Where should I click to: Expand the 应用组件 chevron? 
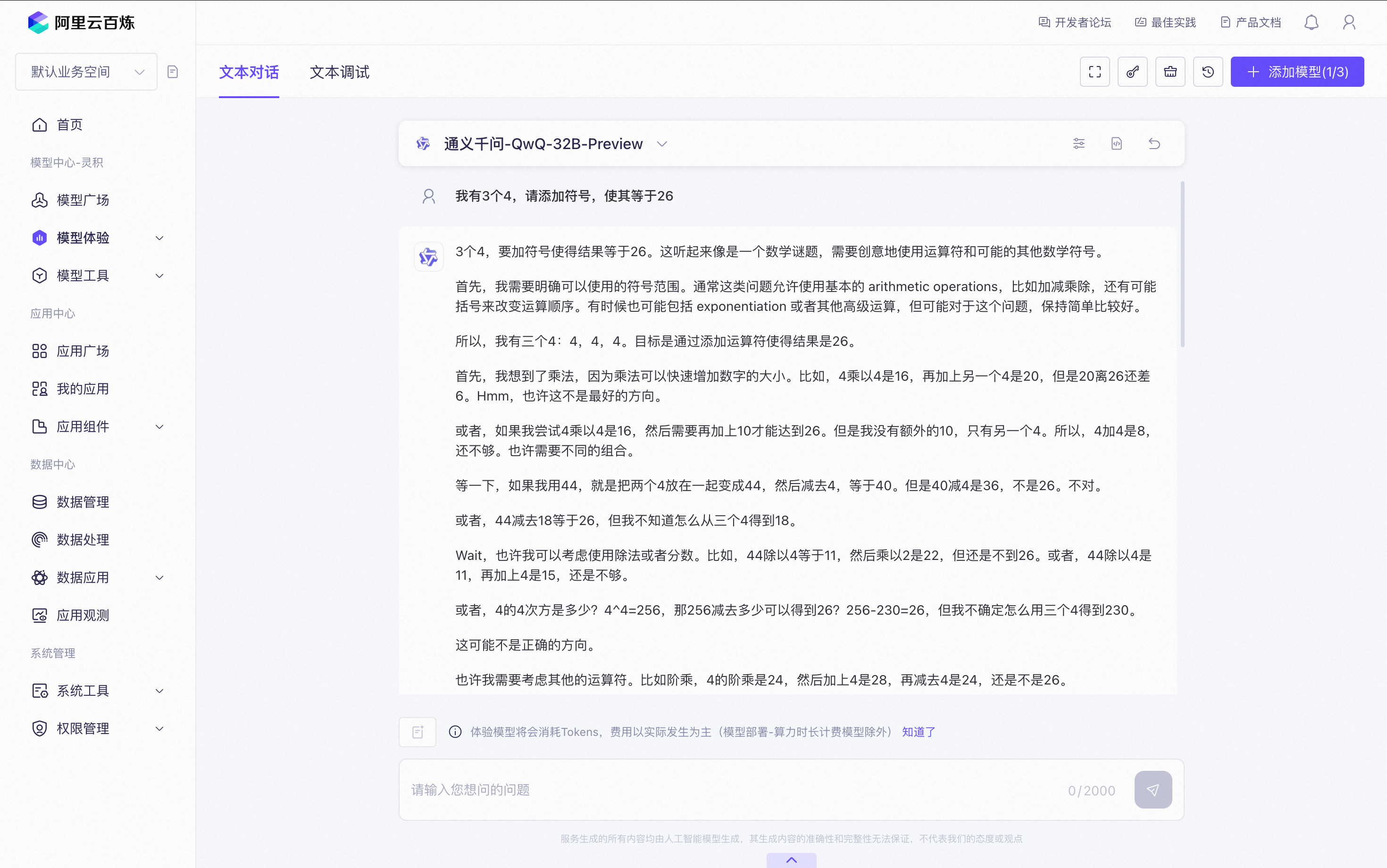coord(159,426)
